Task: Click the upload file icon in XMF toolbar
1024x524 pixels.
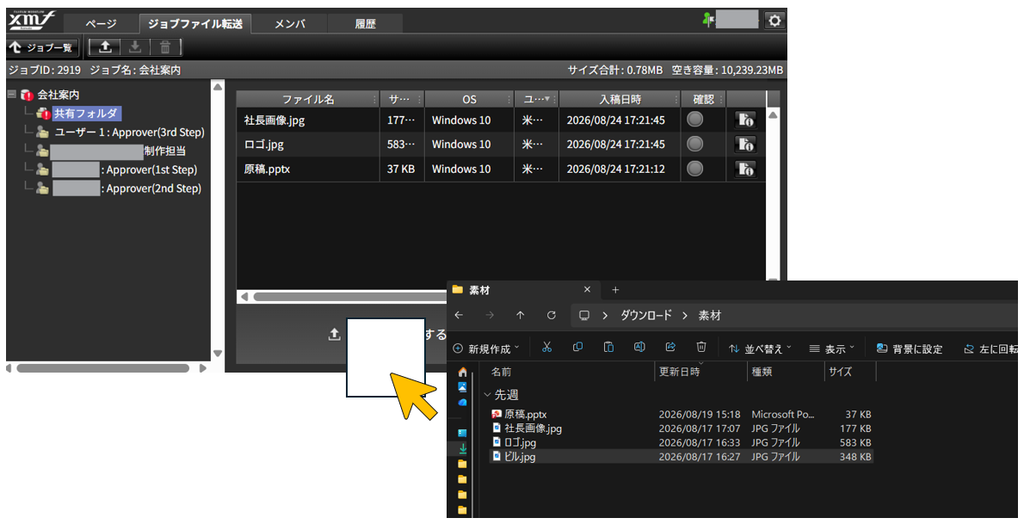Action: pyautogui.click(x=105, y=47)
